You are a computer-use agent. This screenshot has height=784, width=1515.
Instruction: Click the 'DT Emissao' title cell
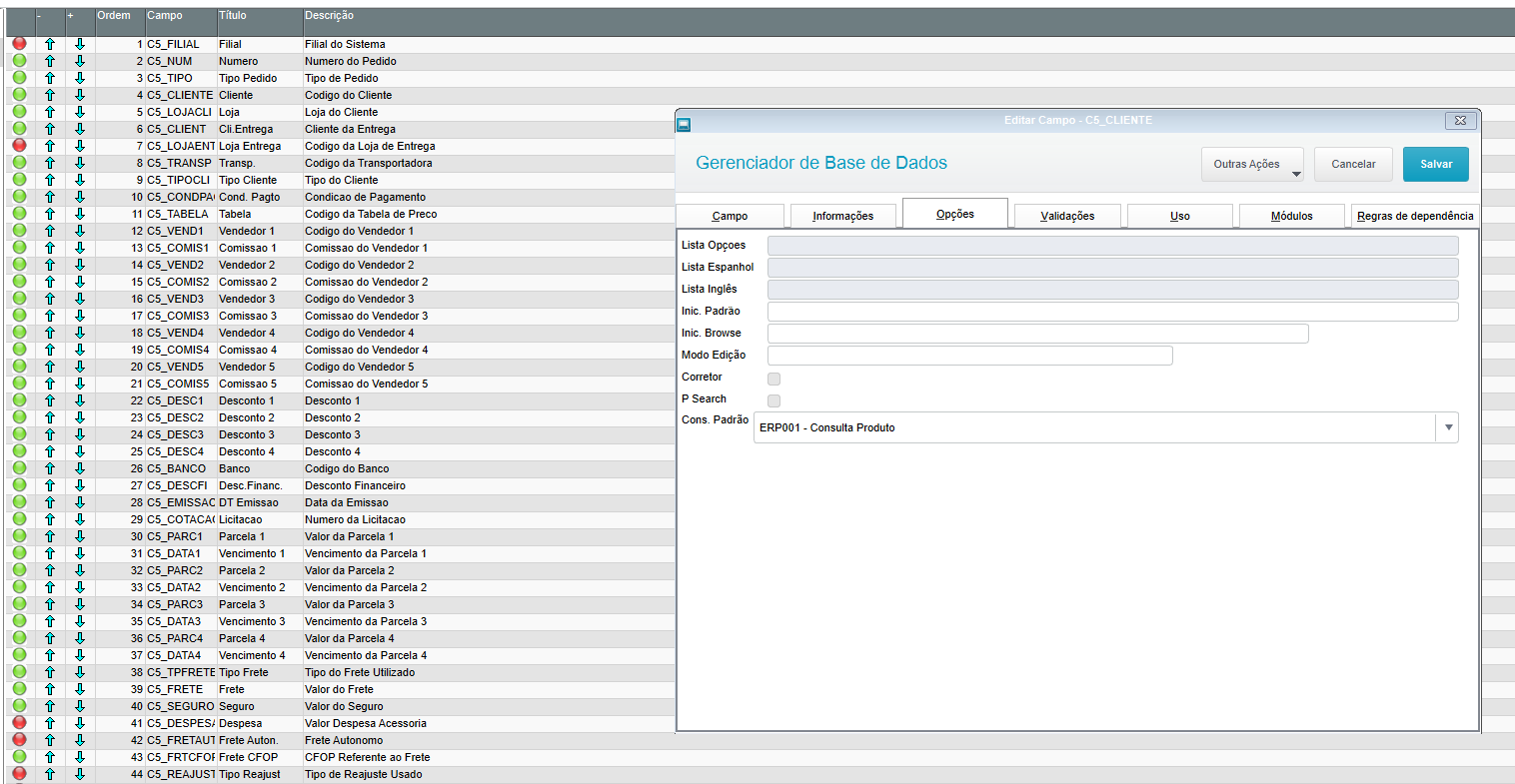pos(249,502)
